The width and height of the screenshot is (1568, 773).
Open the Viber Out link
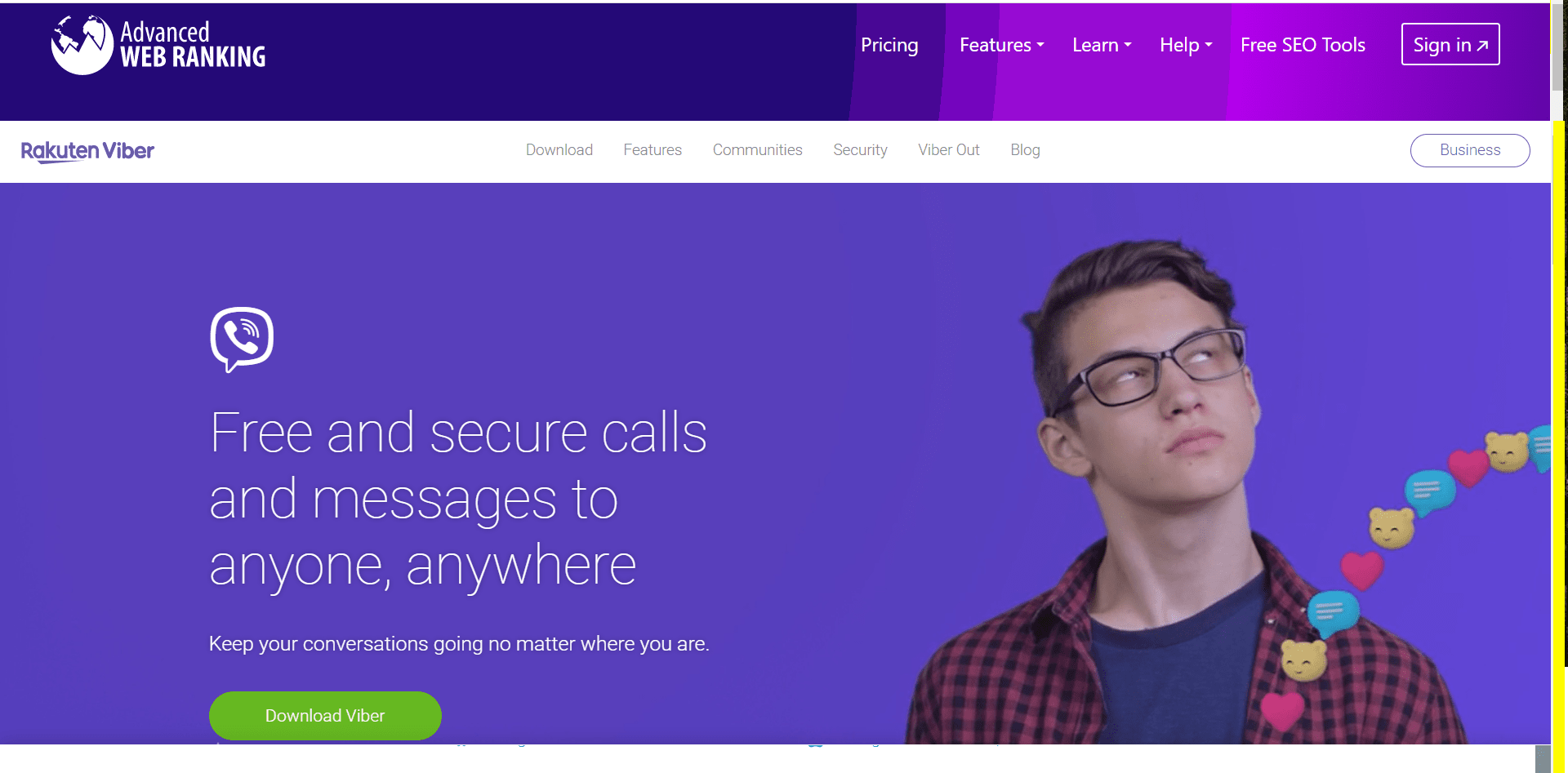[x=948, y=150]
